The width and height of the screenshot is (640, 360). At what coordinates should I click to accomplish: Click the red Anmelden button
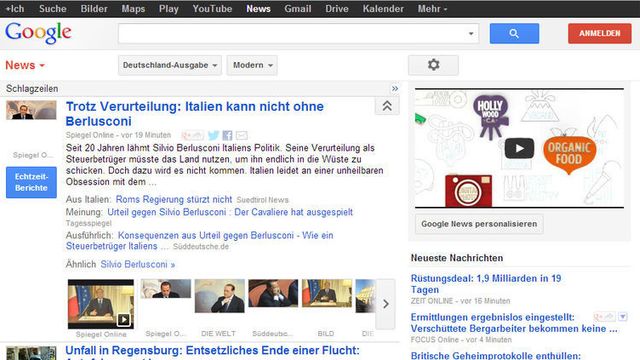point(600,33)
